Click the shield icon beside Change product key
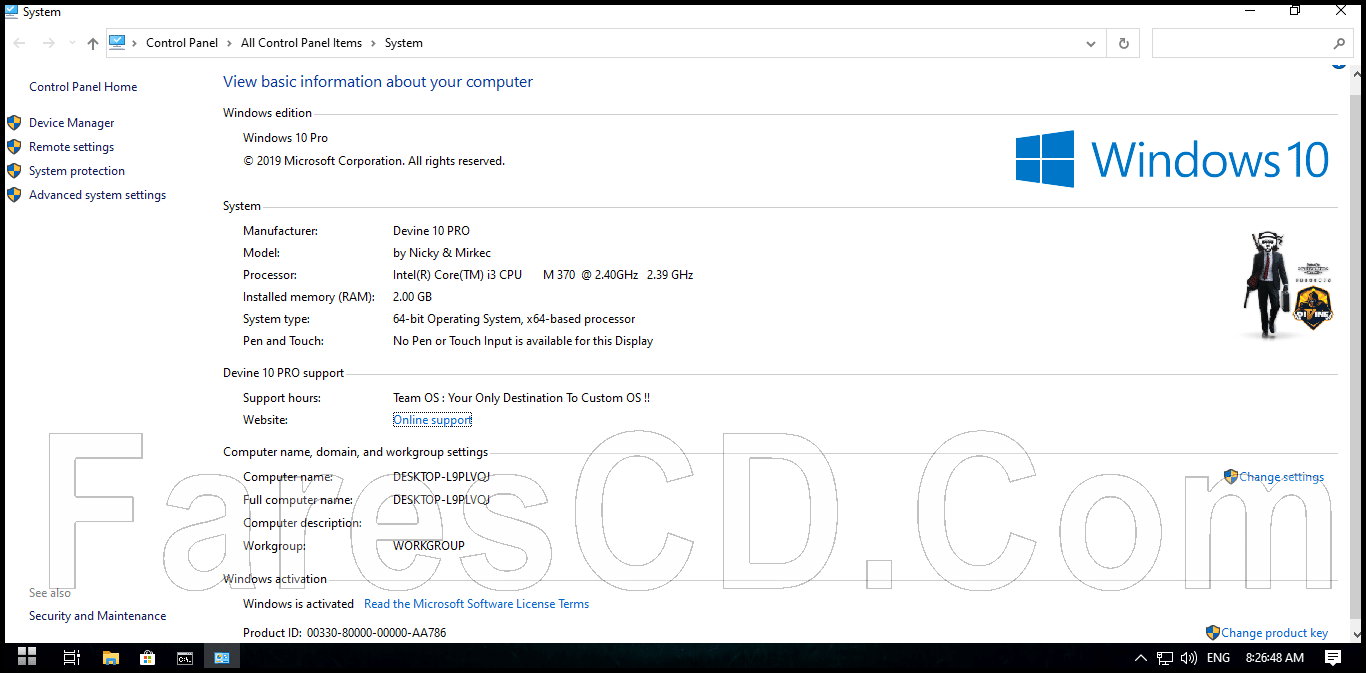The width and height of the screenshot is (1366, 673). click(1213, 632)
